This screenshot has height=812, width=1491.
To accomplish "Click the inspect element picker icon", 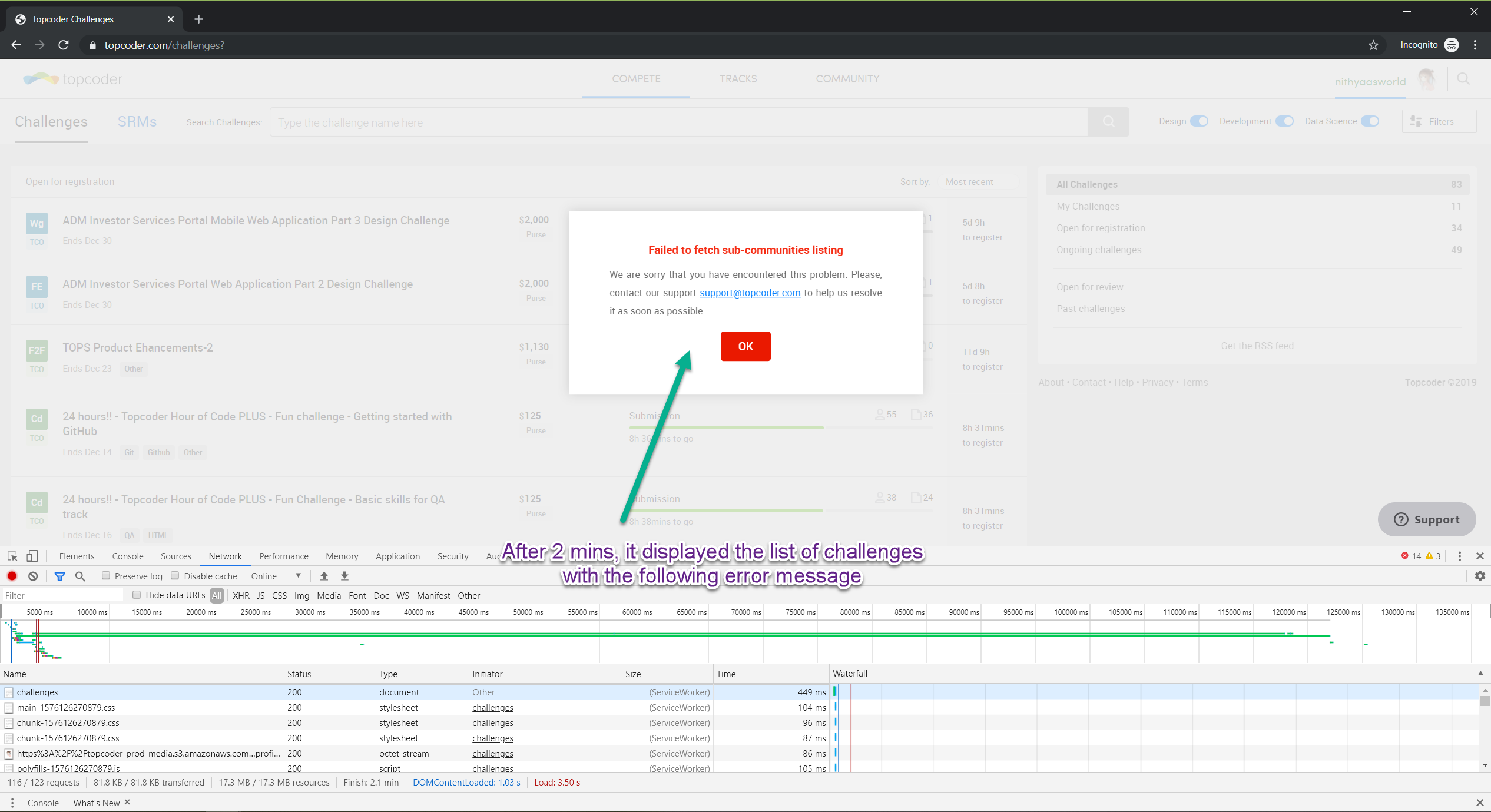I will 12,556.
